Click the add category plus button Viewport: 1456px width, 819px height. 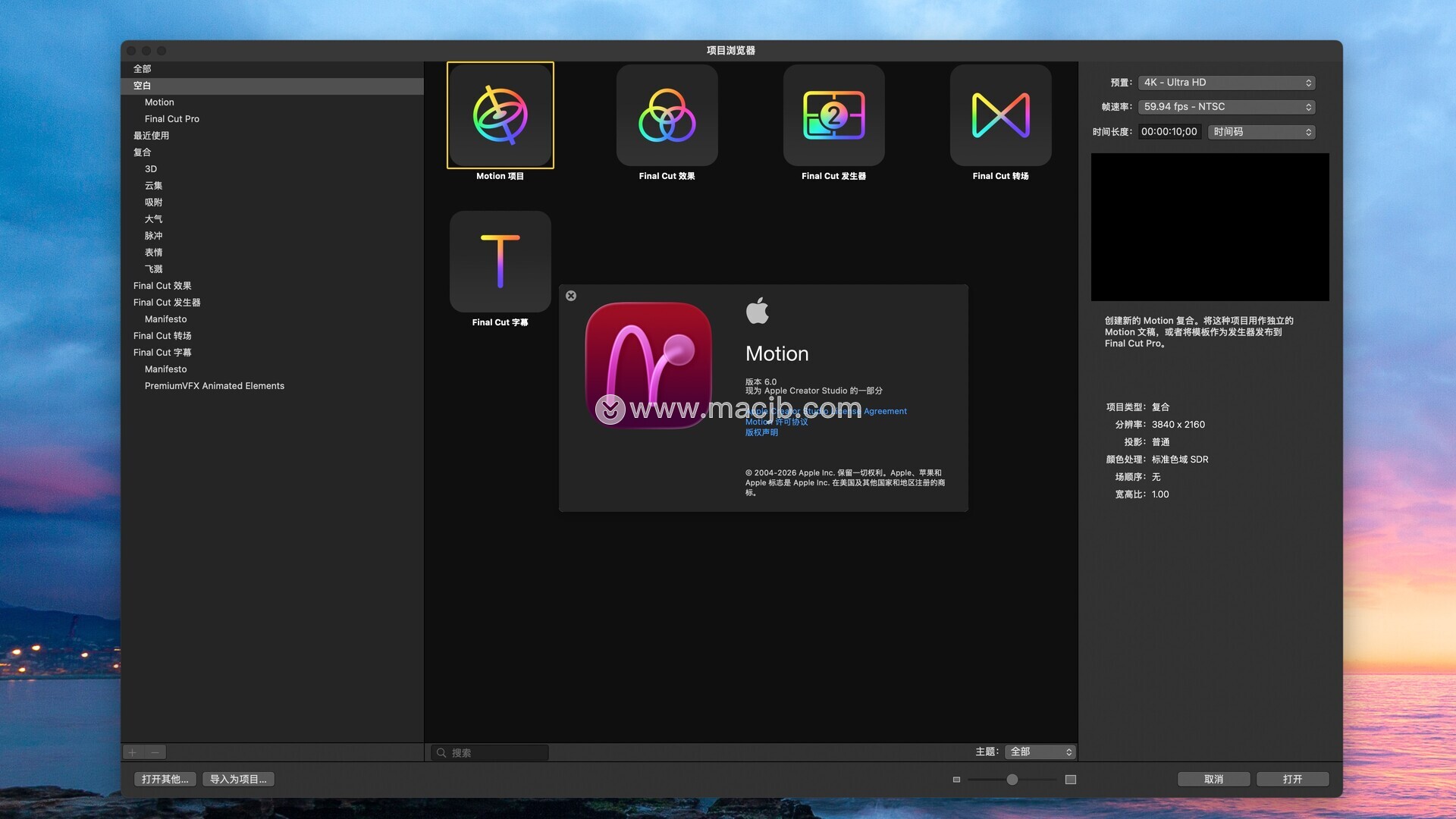133,752
